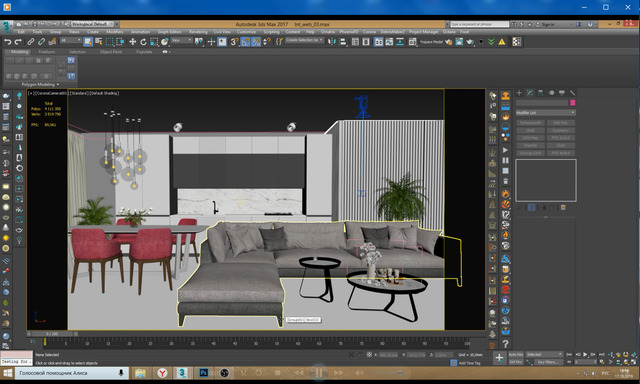The height and width of the screenshot is (384, 640).
Task: Open the Modifier List dropdown
Action: [545, 113]
